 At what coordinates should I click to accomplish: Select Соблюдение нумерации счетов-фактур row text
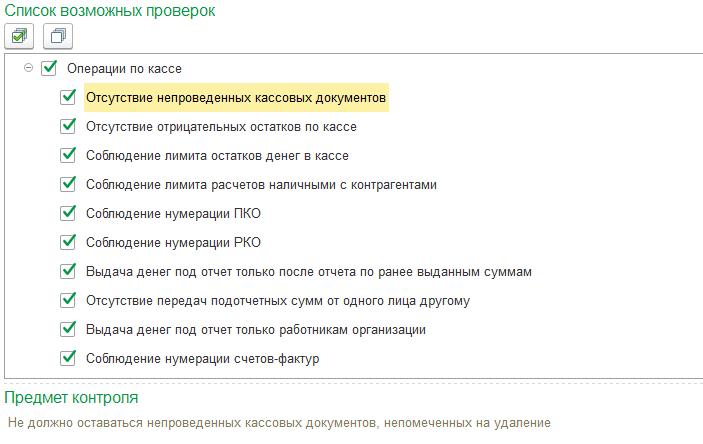point(203,358)
